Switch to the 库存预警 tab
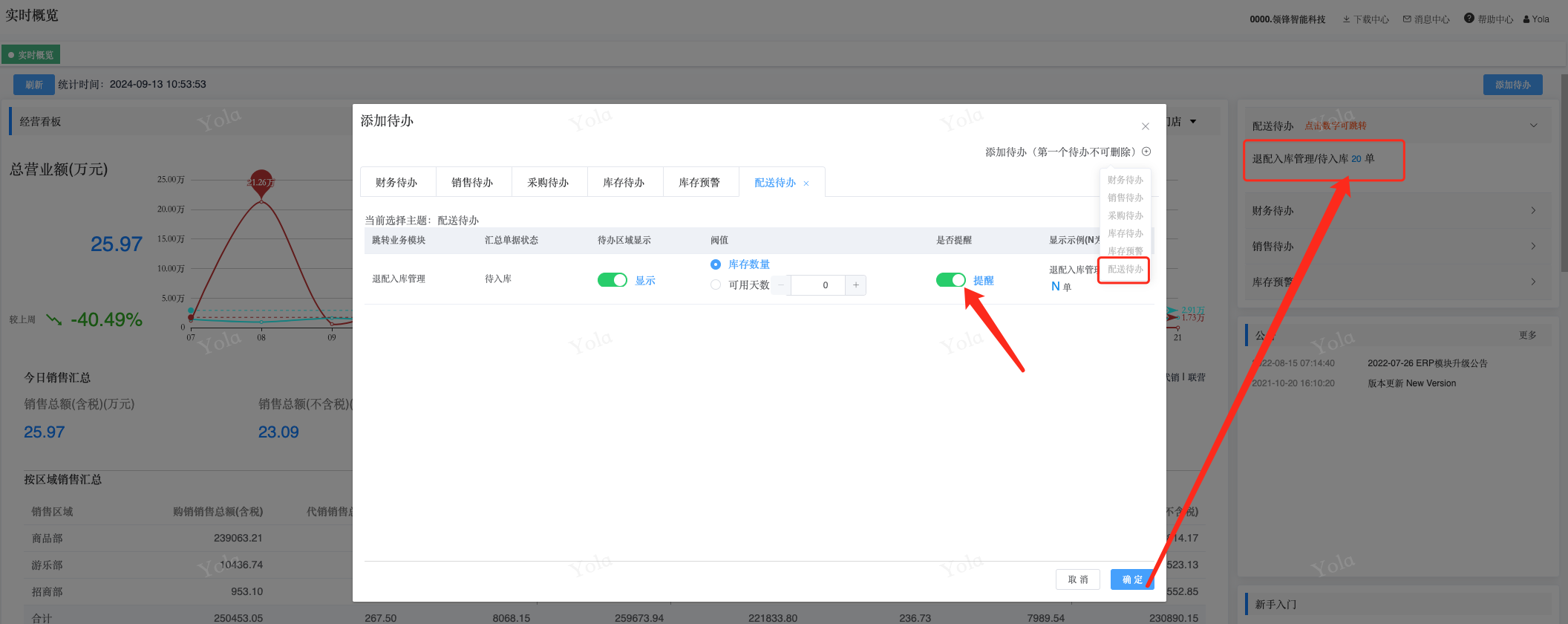 pyautogui.click(x=699, y=183)
